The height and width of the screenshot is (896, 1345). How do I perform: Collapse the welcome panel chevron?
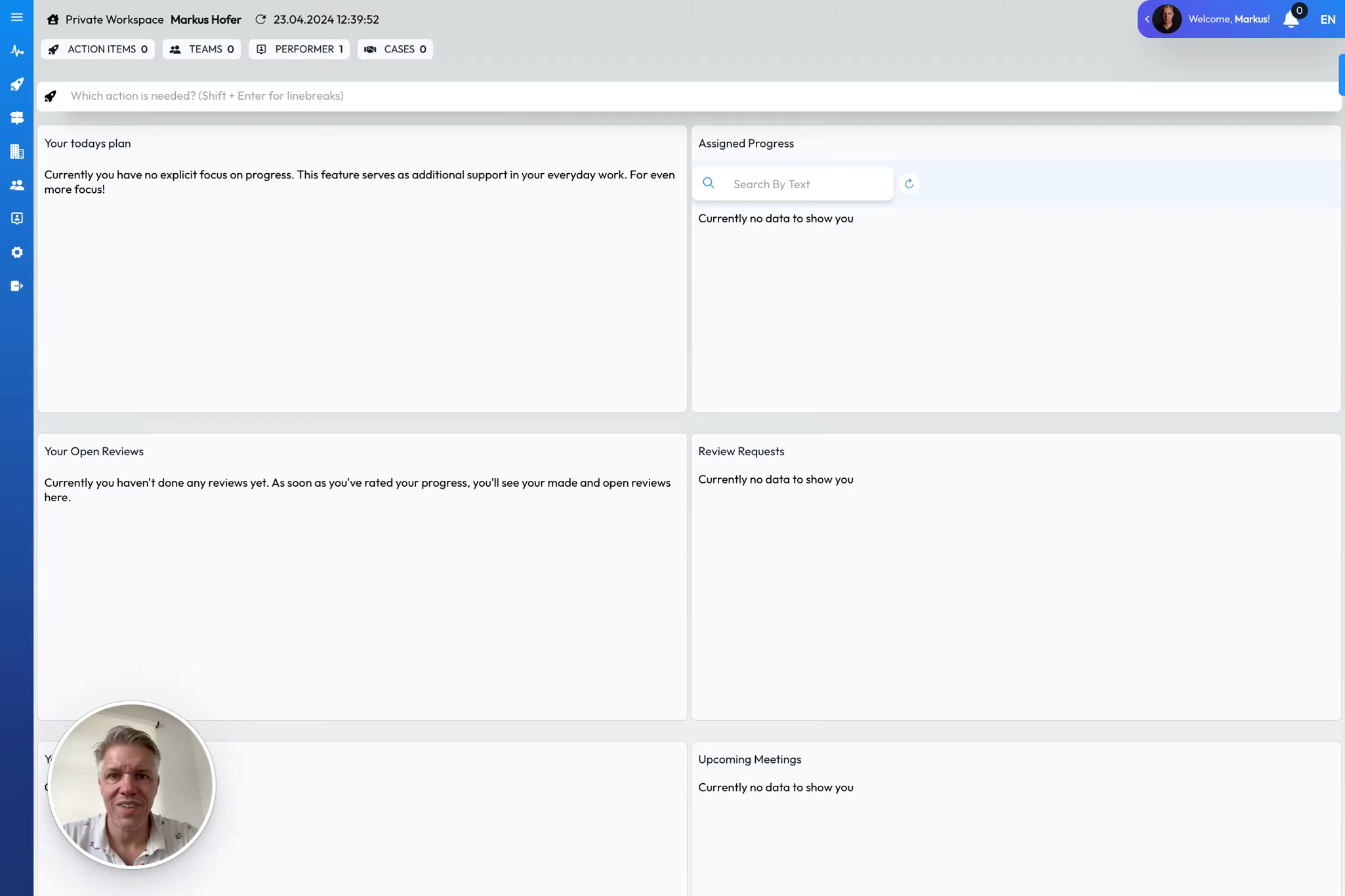coord(1147,20)
